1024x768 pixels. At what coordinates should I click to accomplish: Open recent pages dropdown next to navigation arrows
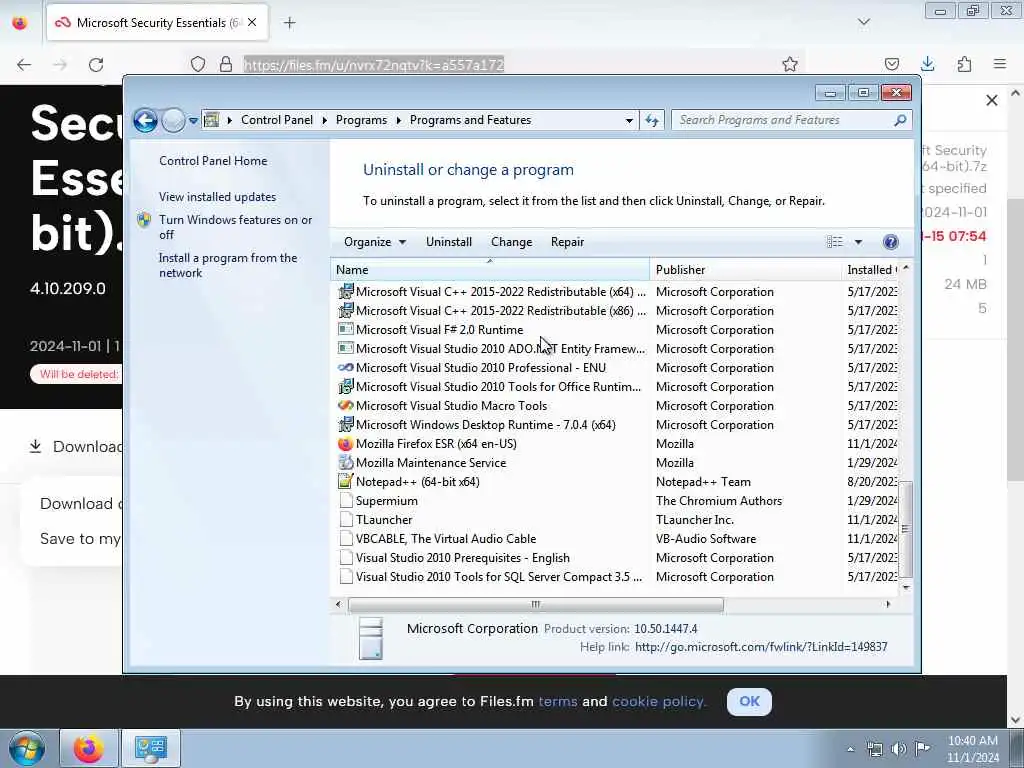[x=193, y=120]
